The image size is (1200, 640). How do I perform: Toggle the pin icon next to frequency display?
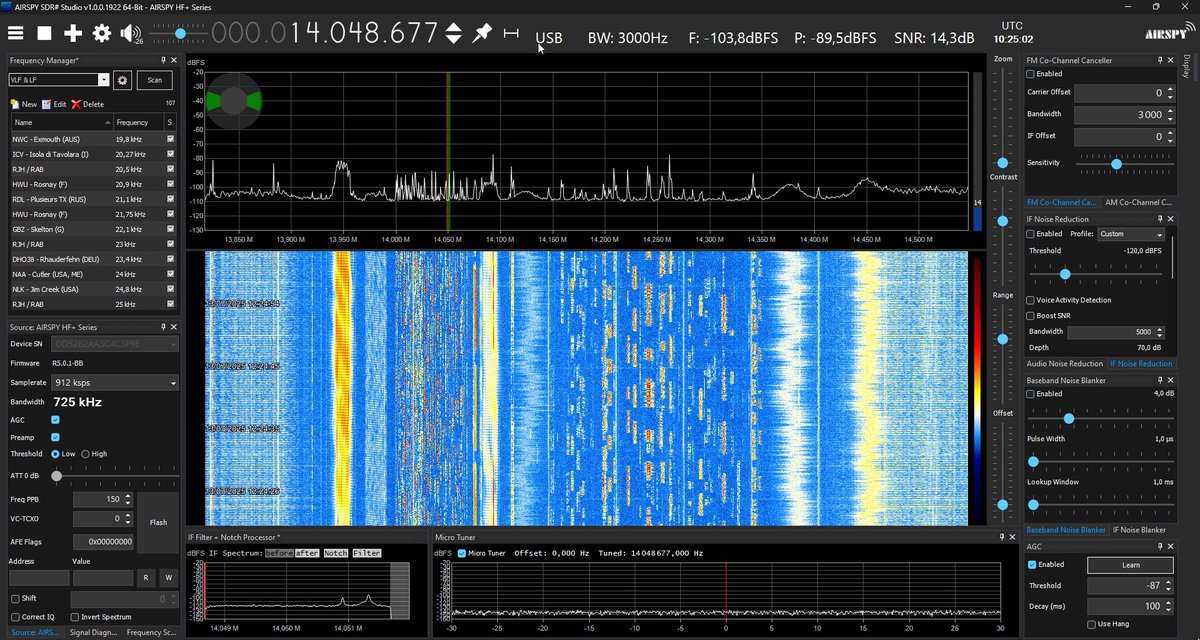coord(482,33)
